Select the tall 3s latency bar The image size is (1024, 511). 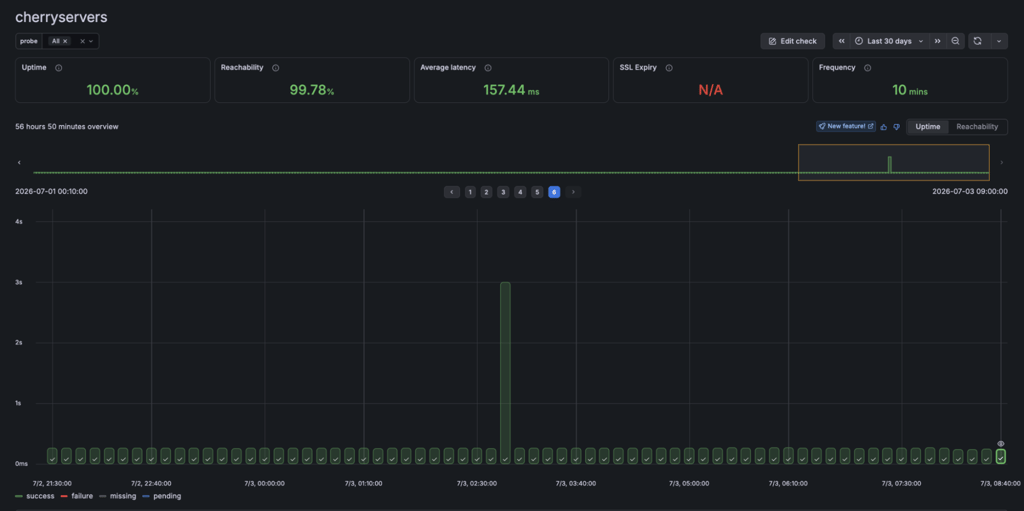pyautogui.click(x=505, y=373)
